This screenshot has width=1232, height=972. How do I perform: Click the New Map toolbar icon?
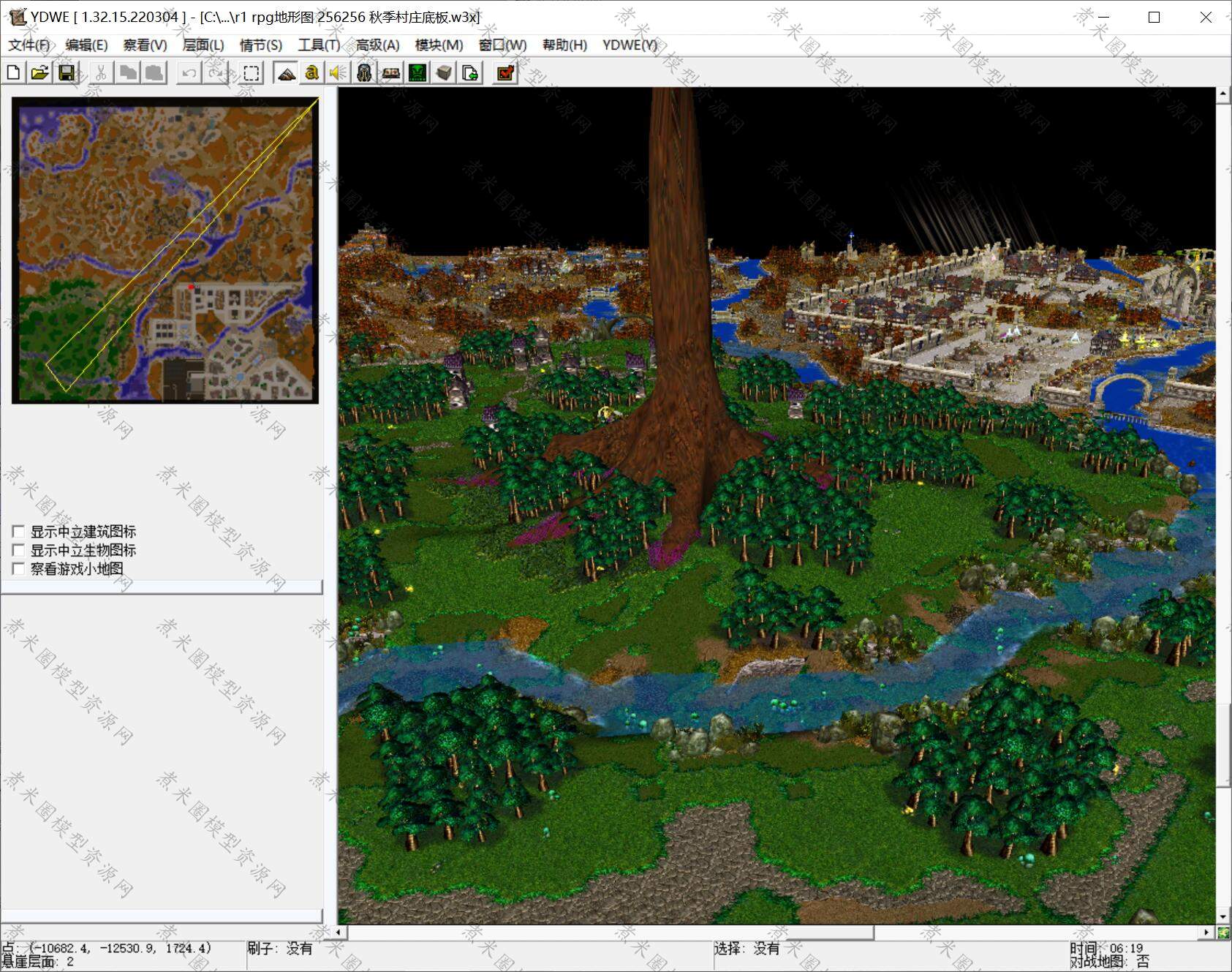[x=14, y=72]
